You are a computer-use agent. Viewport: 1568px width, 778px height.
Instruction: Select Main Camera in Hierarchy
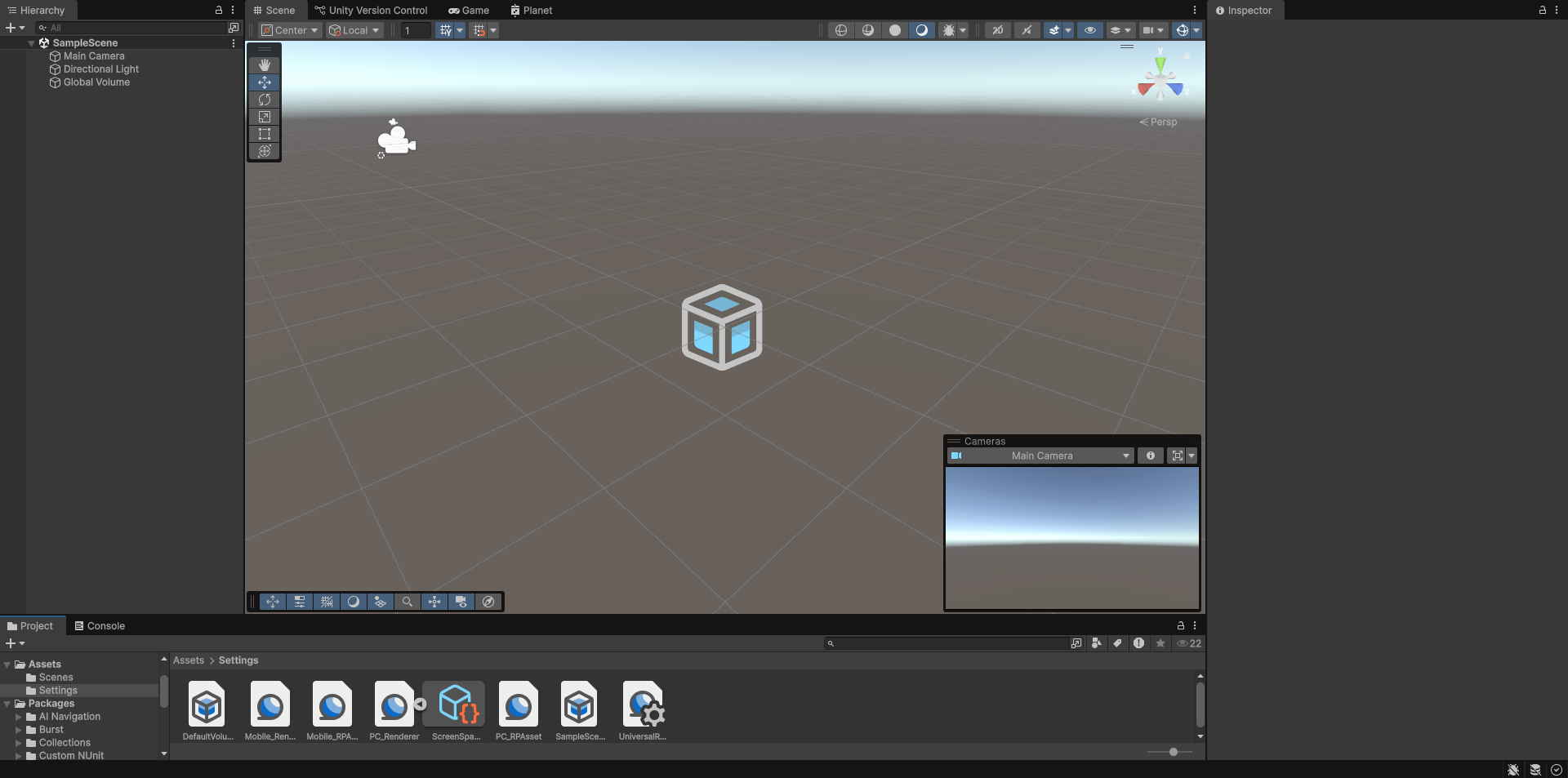click(x=94, y=56)
